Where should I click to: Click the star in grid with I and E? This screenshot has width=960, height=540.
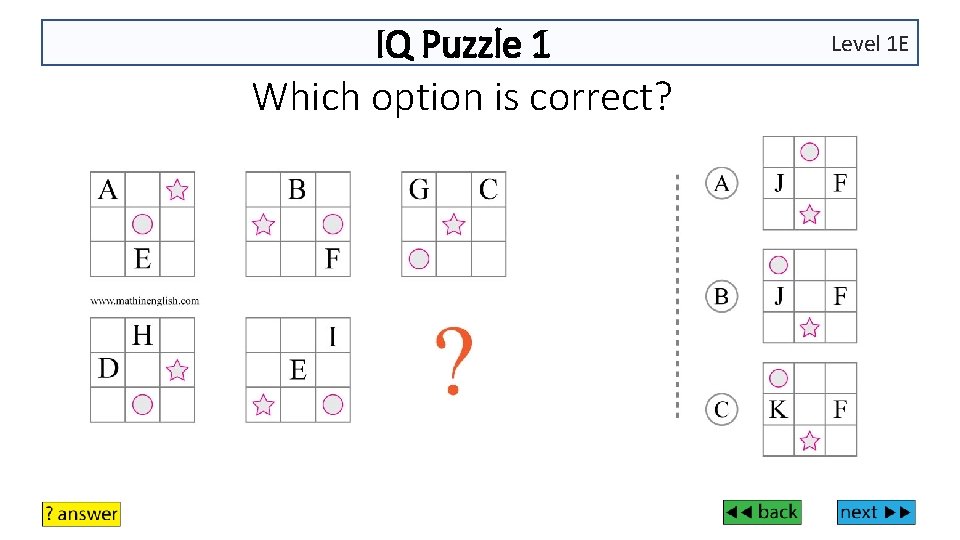pyautogui.click(x=263, y=405)
